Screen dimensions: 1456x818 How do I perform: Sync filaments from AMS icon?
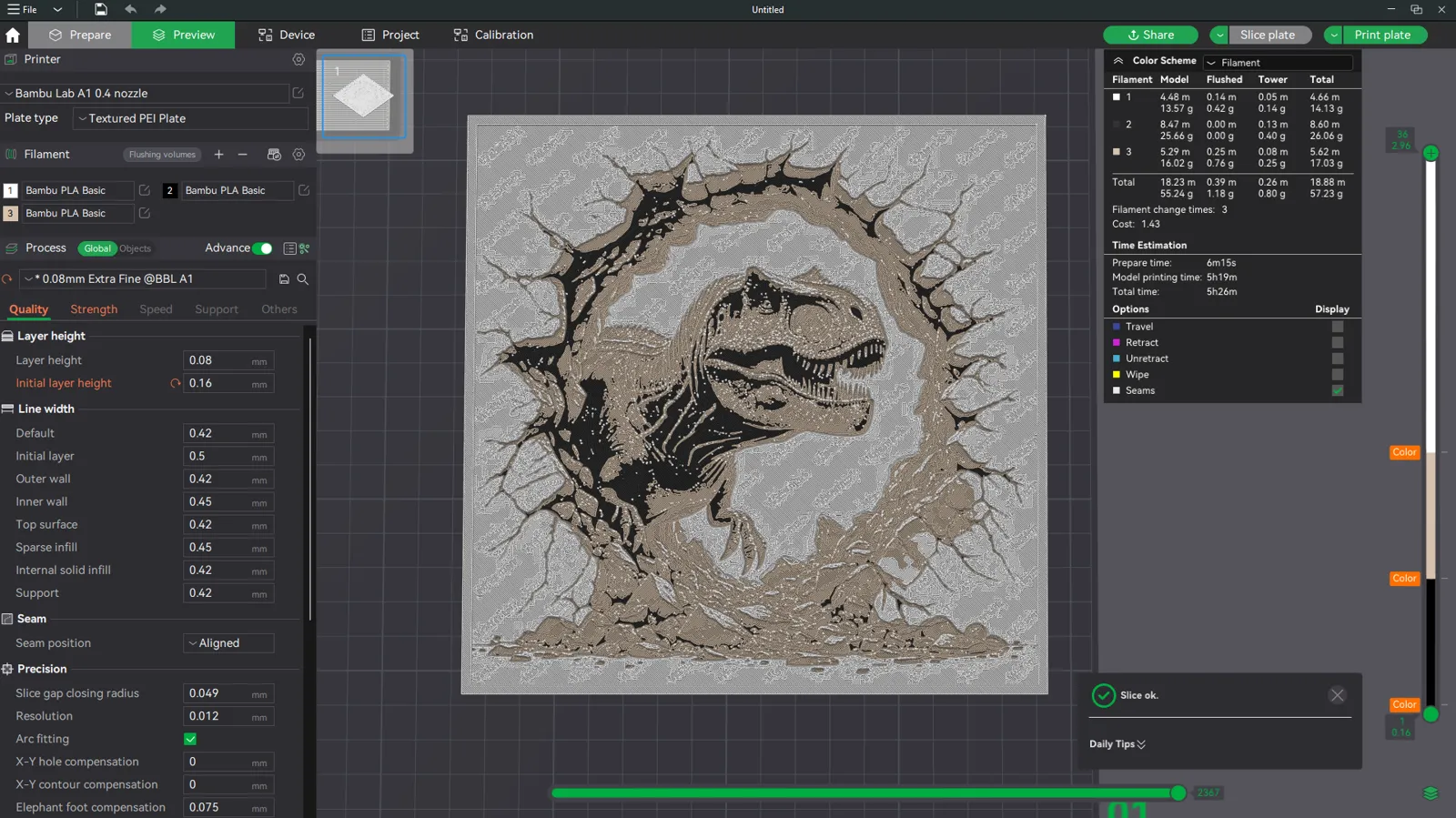(274, 155)
